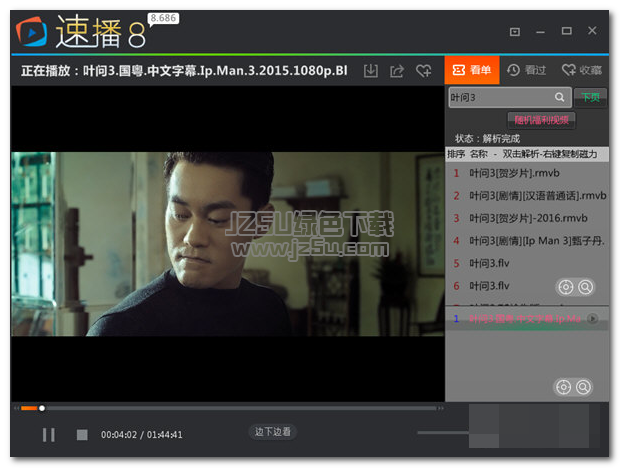Select result 叶问3[贺岁片]-2016.rmvb
Screen dimensions: 620x468
pyautogui.click(x=527, y=218)
